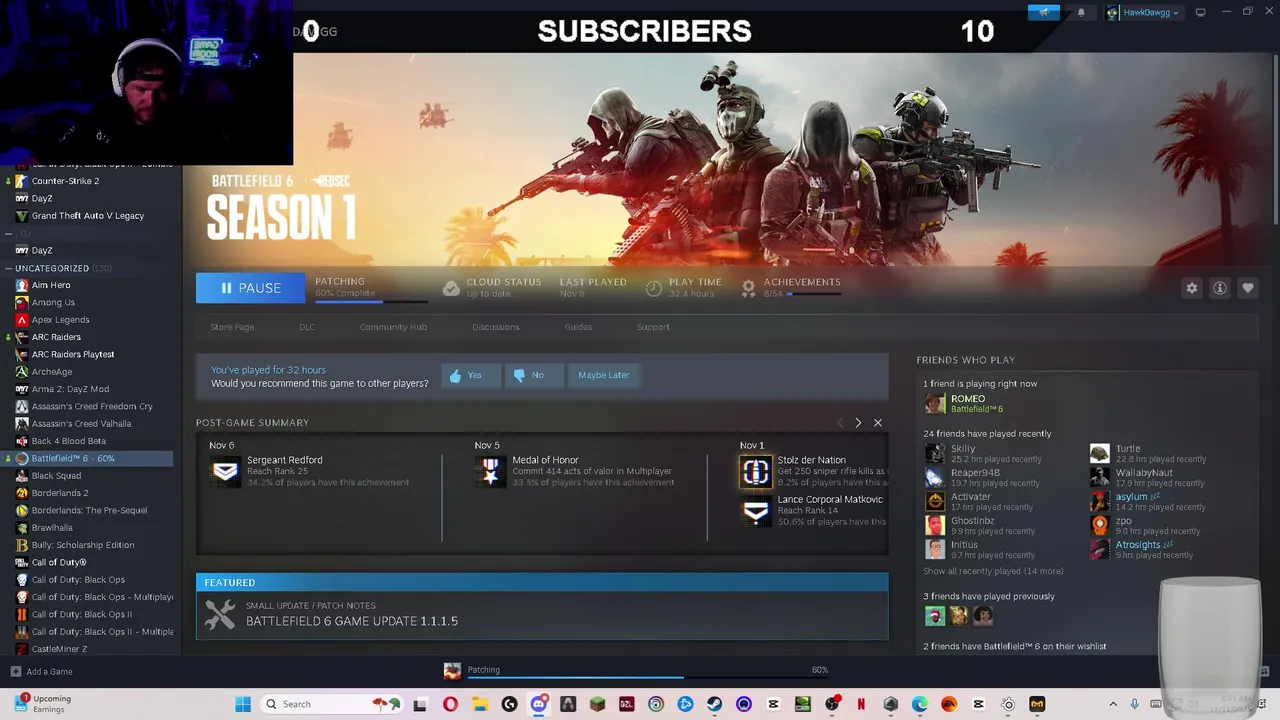Screen dimensions: 1280x720
Task: Click Add a Game plus icon
Action: (15, 672)
